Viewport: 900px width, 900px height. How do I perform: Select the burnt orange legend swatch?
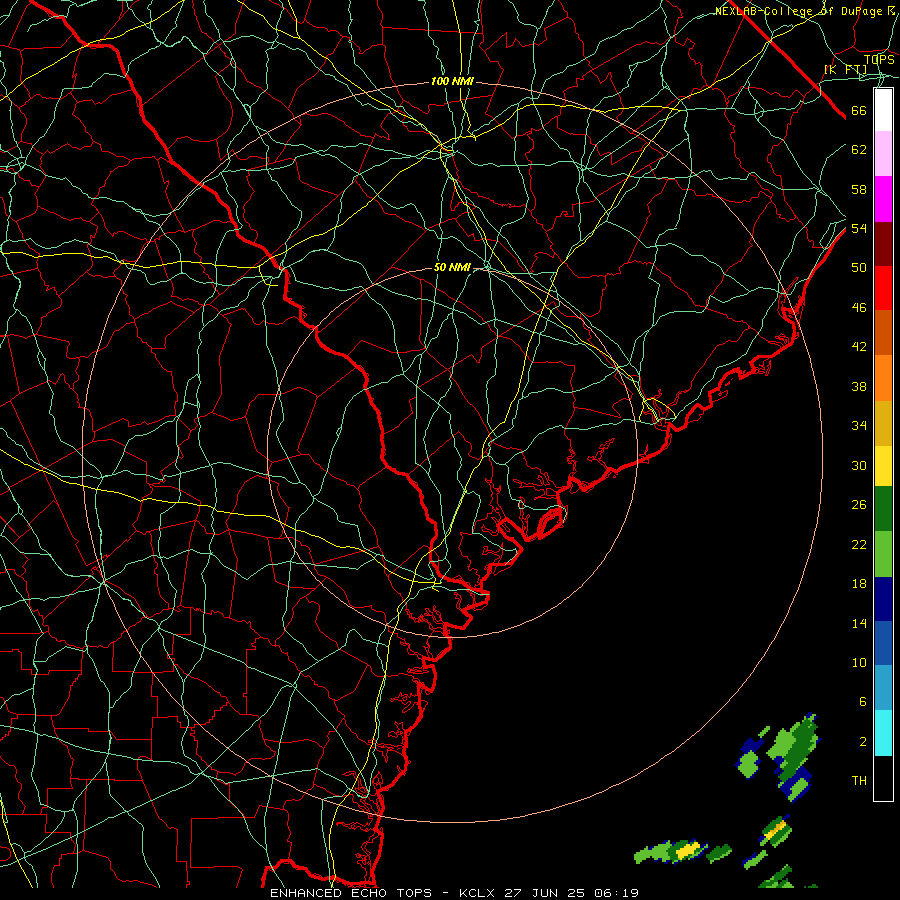click(883, 333)
